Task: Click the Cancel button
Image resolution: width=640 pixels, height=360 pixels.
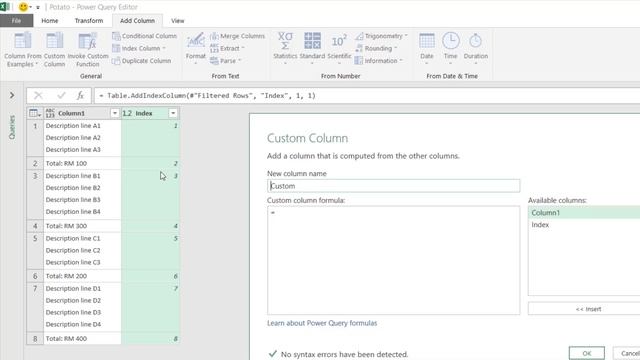Action: (x=628, y=353)
